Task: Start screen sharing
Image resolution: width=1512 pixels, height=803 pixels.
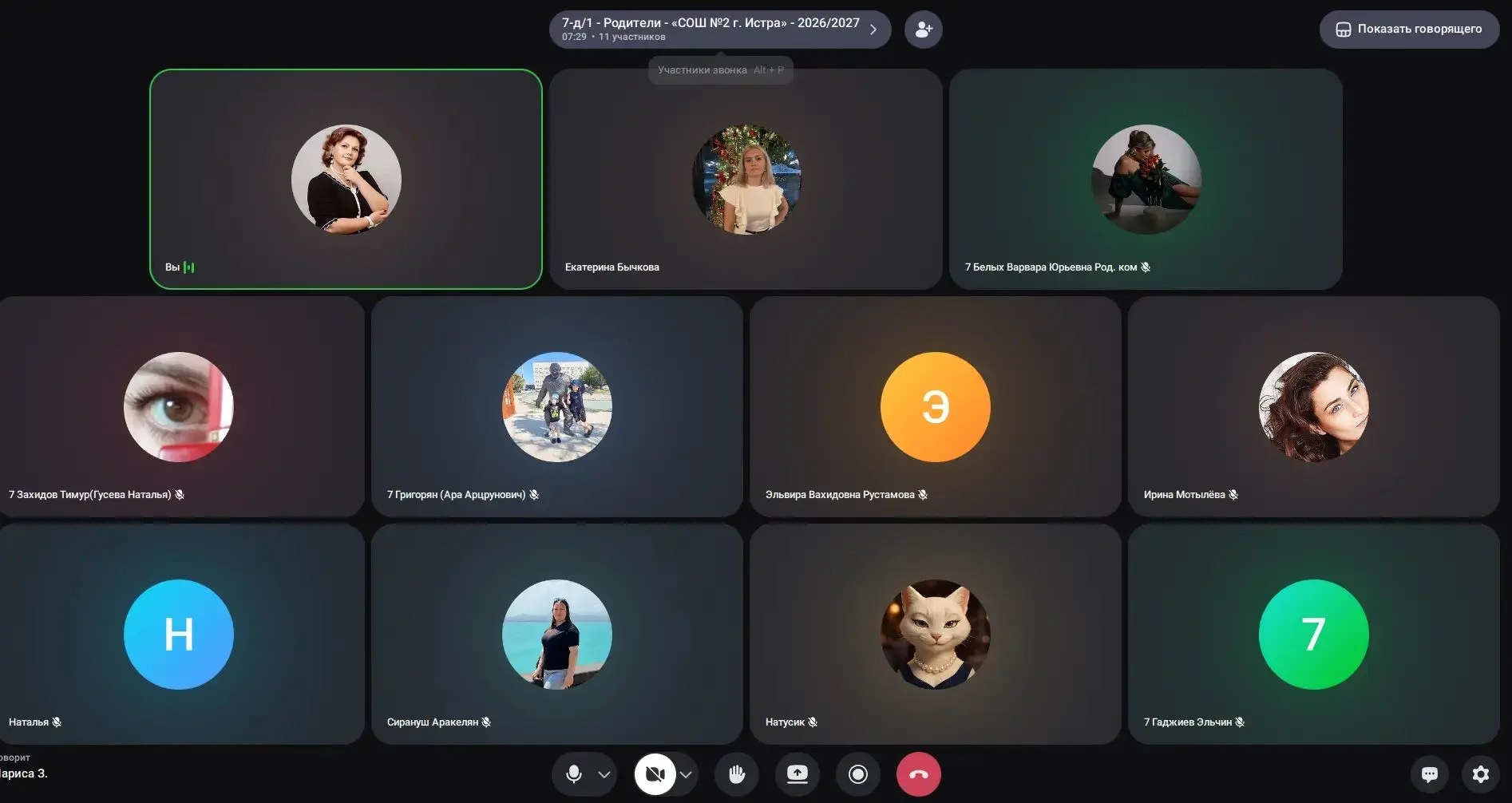Action: 798,774
